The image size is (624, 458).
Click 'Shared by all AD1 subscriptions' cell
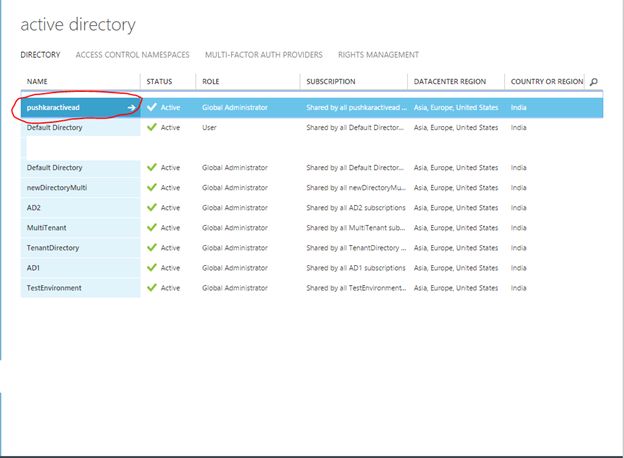click(x=356, y=268)
